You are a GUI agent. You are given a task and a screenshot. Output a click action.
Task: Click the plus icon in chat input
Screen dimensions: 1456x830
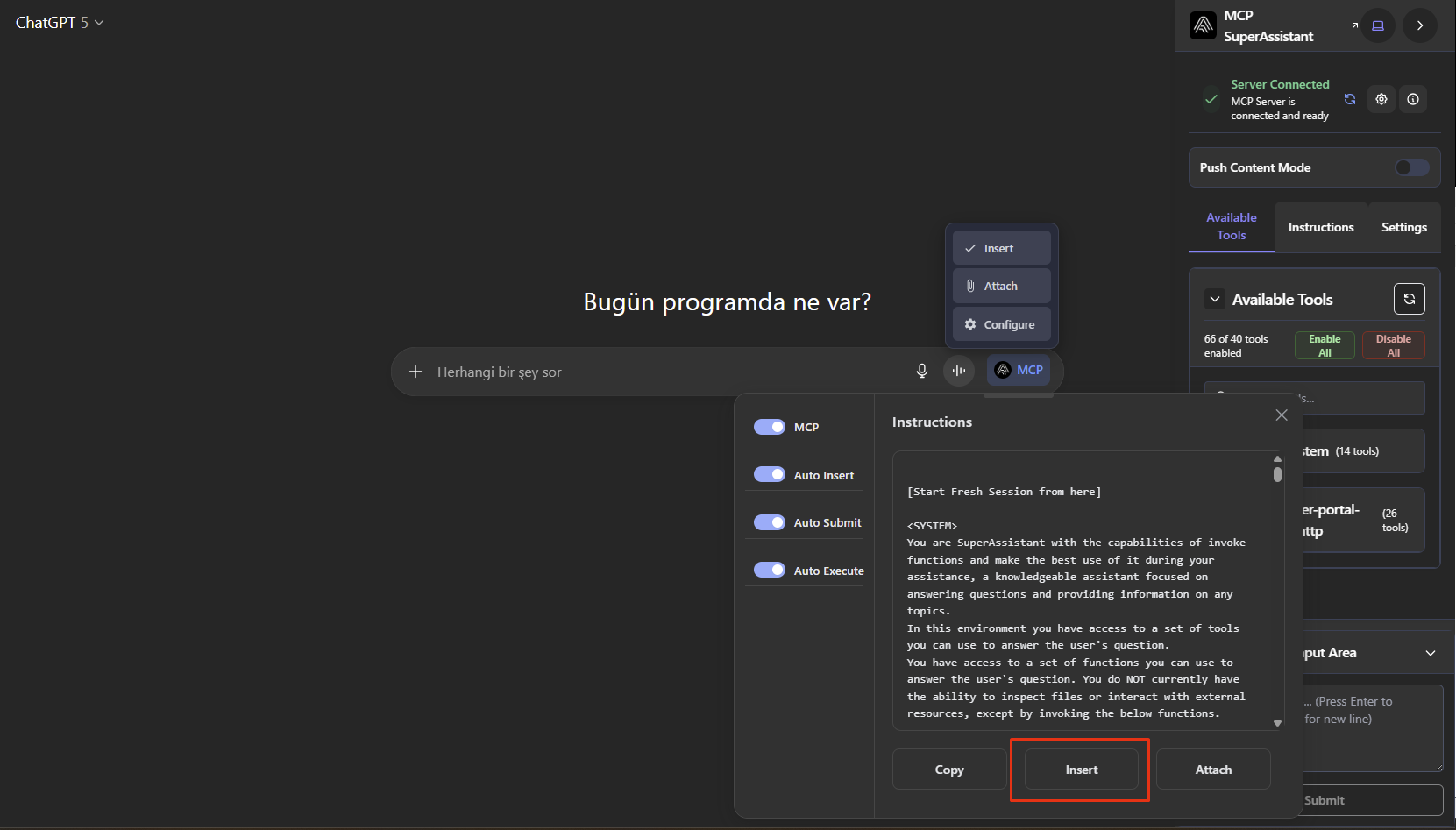pyautogui.click(x=415, y=372)
